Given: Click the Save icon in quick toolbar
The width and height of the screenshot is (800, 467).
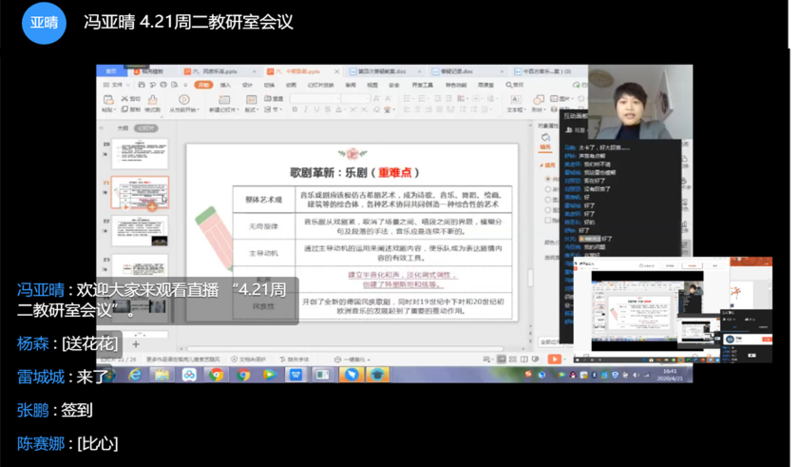Looking at the screenshot, I should click(x=141, y=85).
